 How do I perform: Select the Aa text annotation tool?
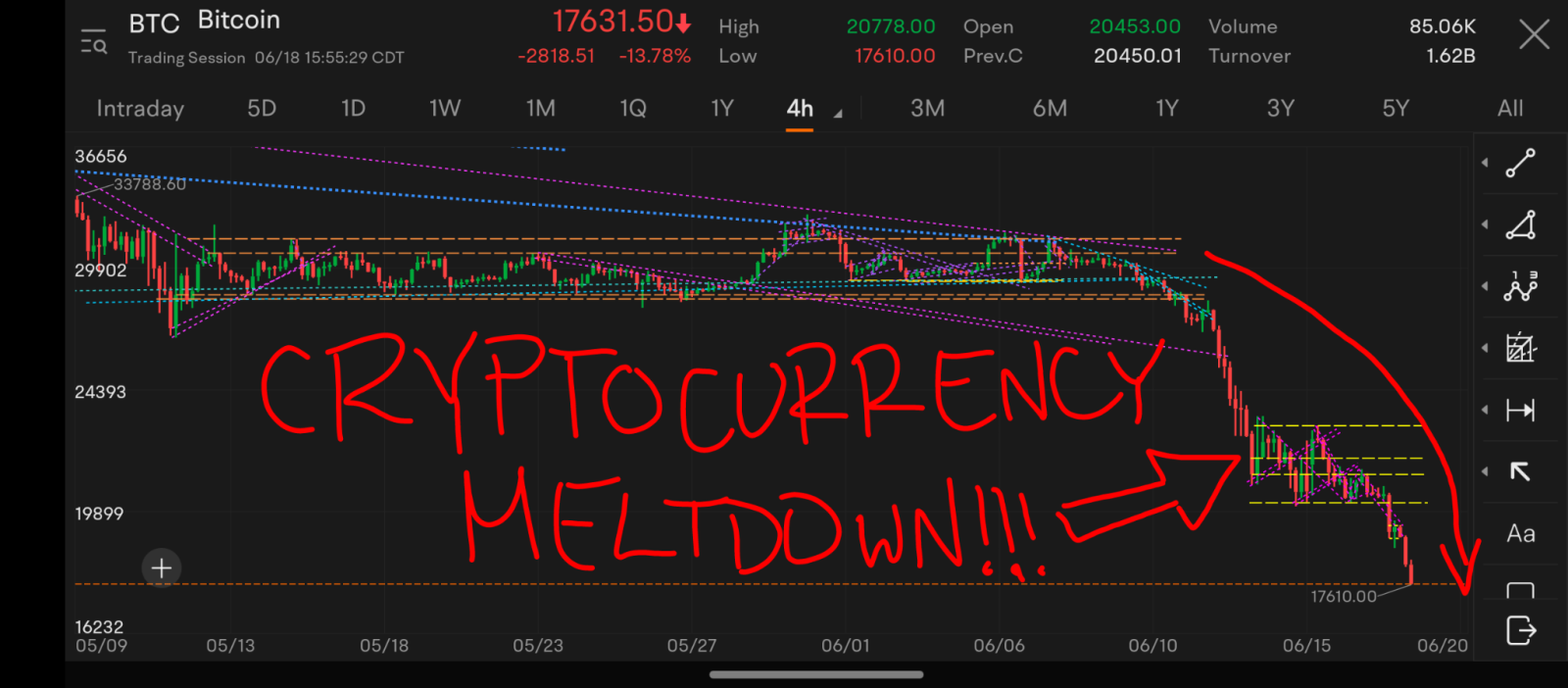pos(1520,533)
